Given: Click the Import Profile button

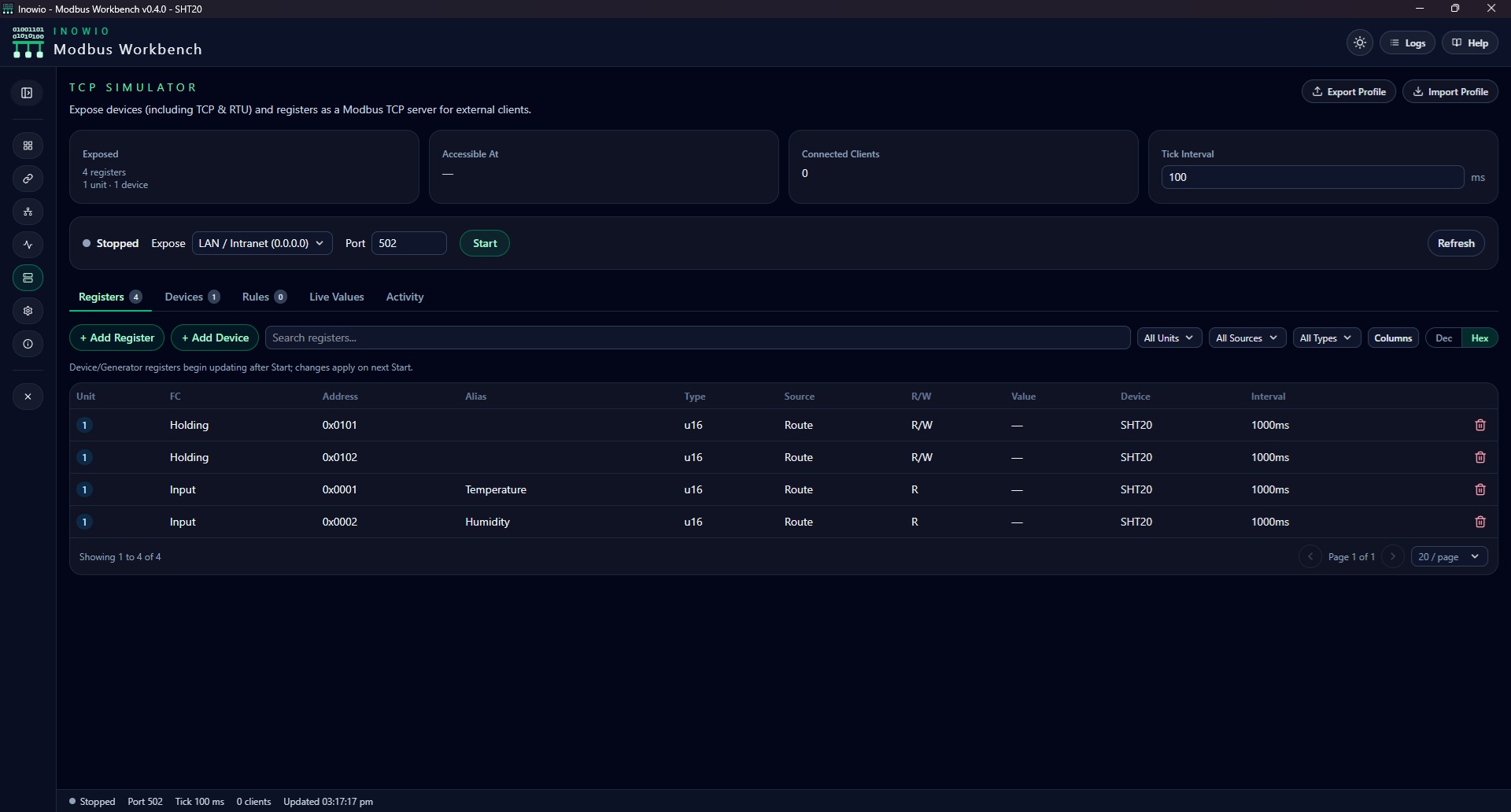Looking at the screenshot, I should click(x=1450, y=91).
